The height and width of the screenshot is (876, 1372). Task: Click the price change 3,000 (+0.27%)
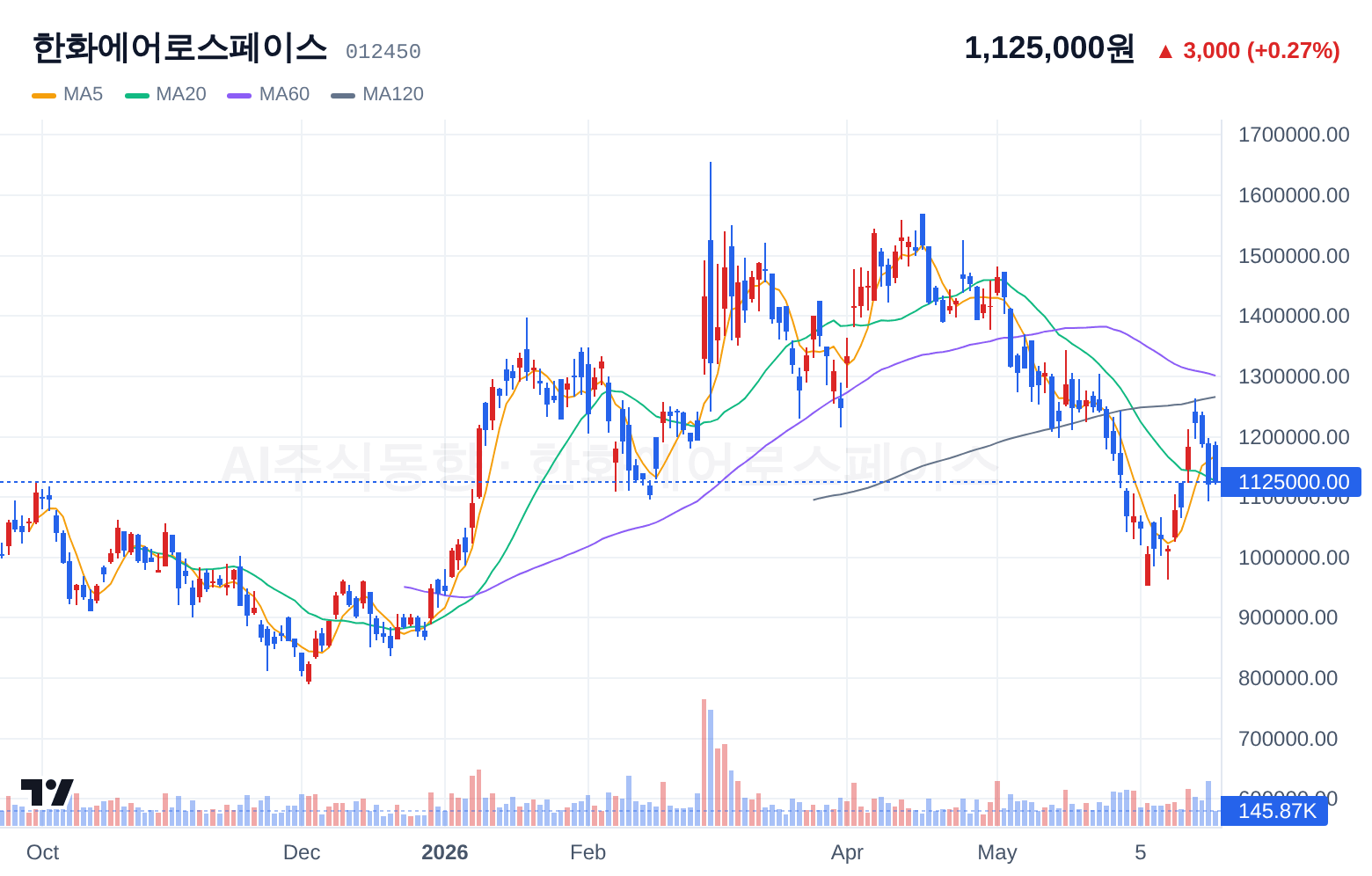click(1261, 50)
